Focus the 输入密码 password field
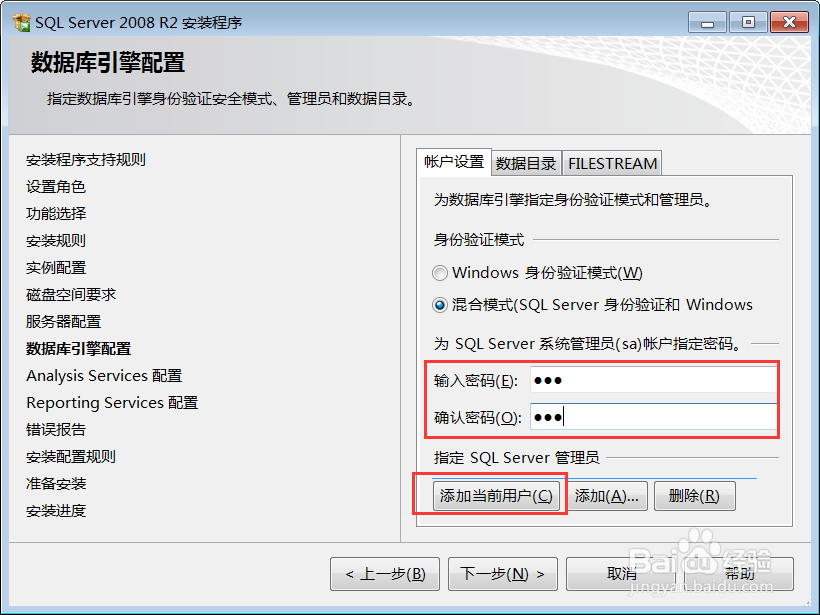 pos(653,380)
